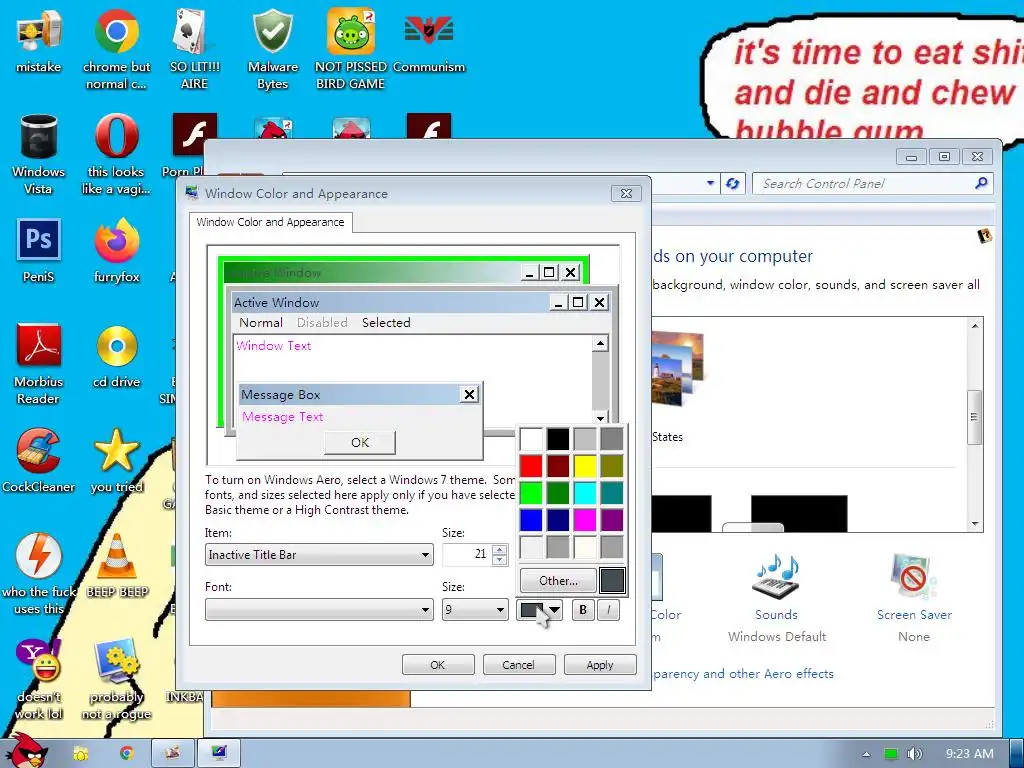Open Screen Saver icon in Personalization window

[914, 577]
